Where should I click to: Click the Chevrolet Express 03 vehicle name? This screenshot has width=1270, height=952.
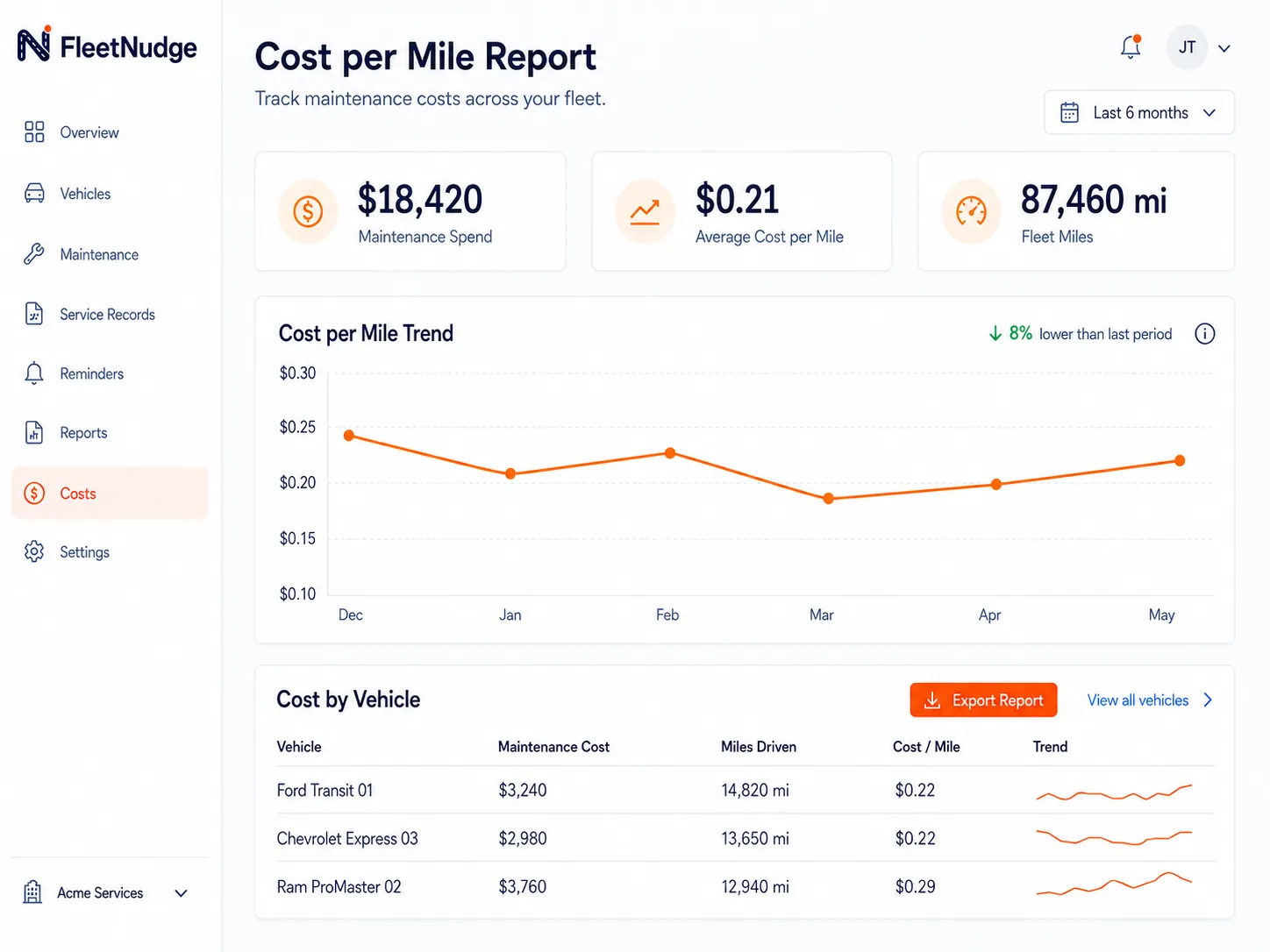[347, 839]
